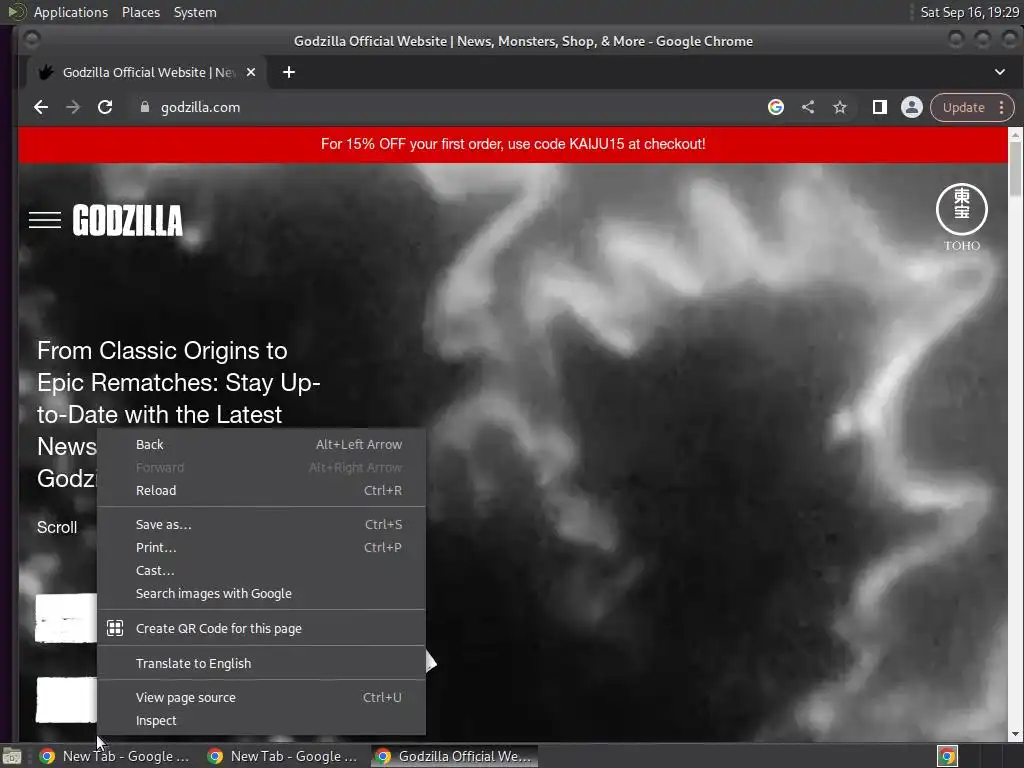Open Chrome three-dot menu icon
1024x768 pixels.
[x=1001, y=107]
